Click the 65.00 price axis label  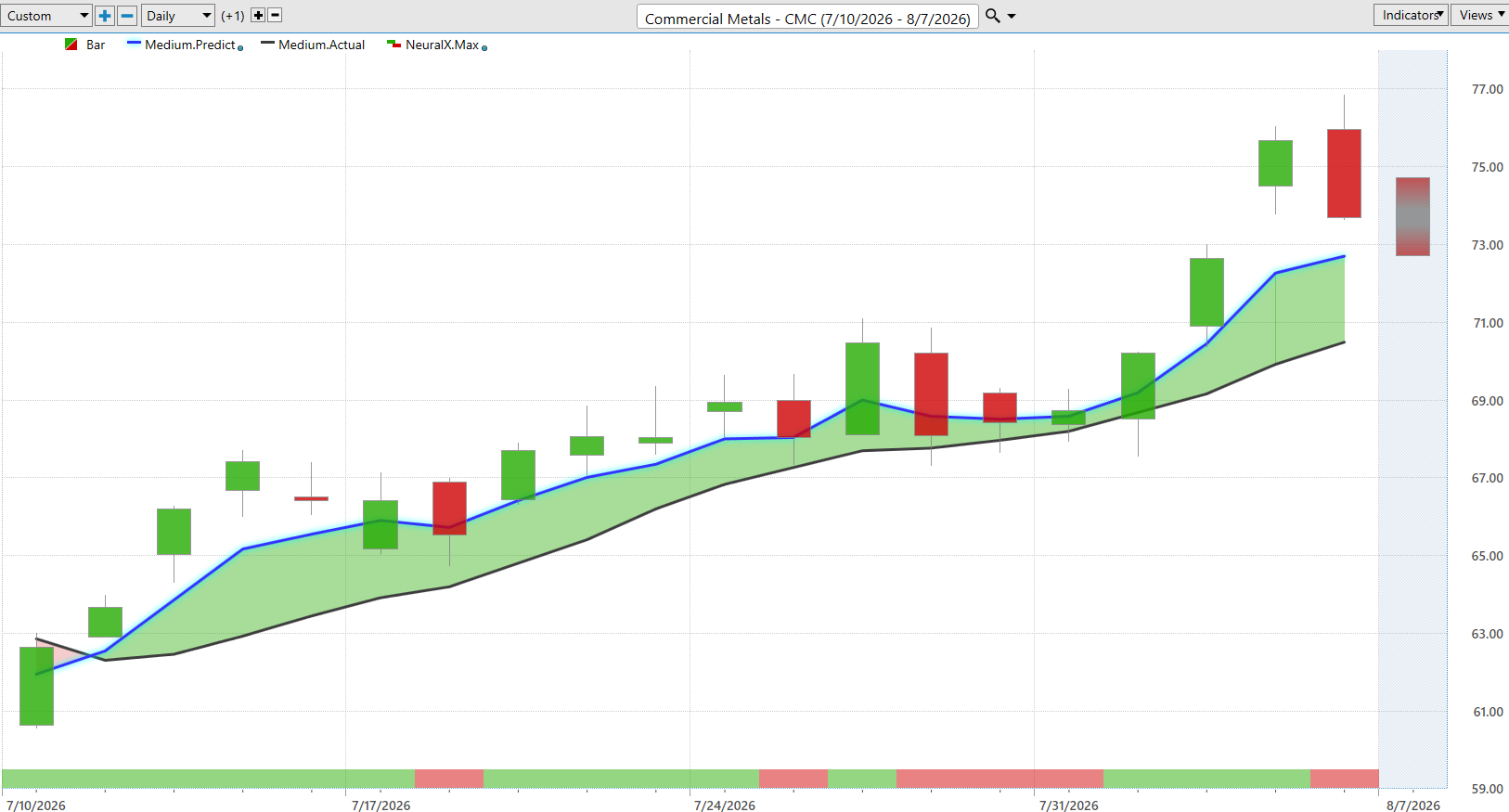[1488, 556]
